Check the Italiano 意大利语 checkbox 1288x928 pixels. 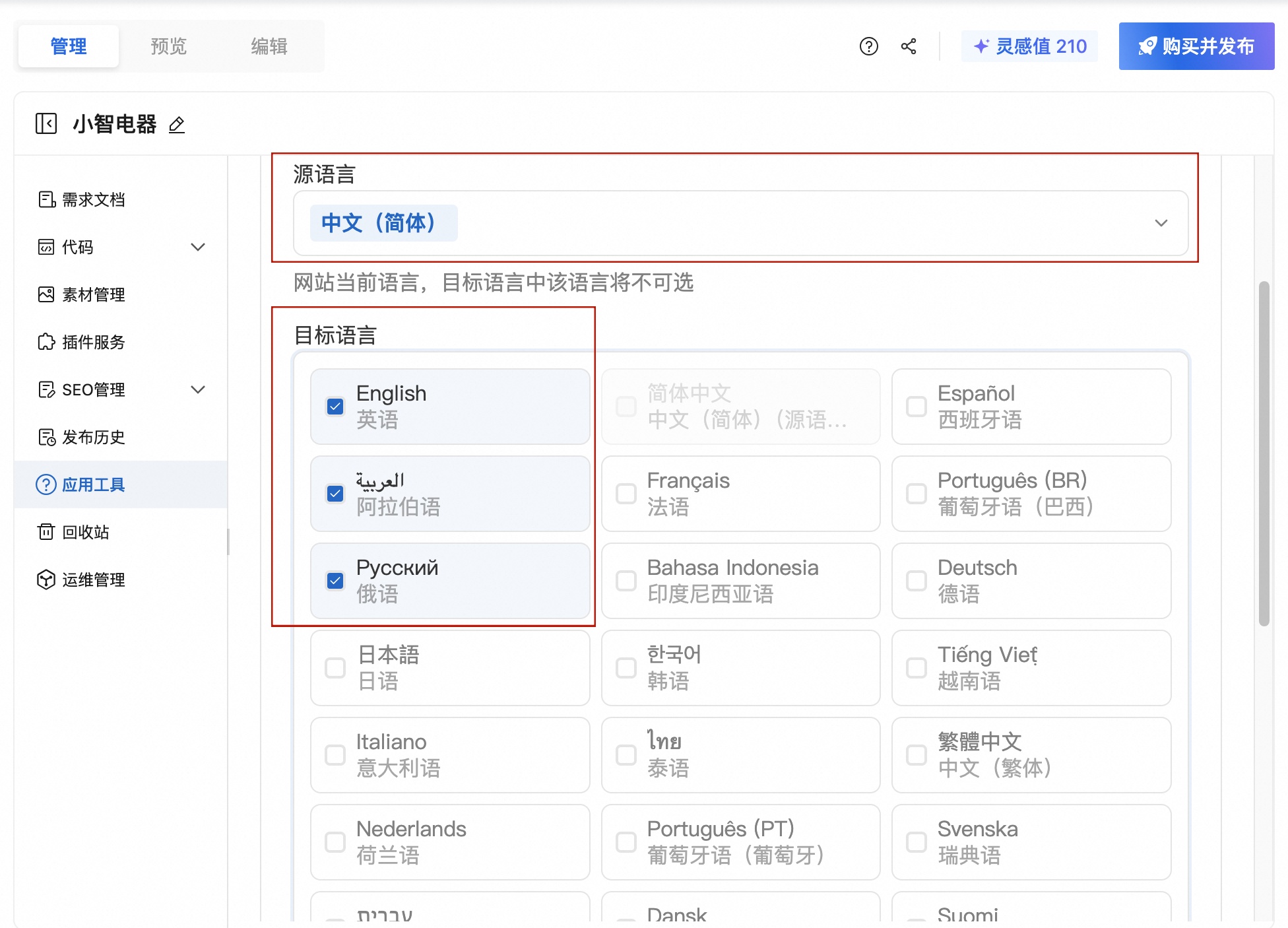(335, 755)
